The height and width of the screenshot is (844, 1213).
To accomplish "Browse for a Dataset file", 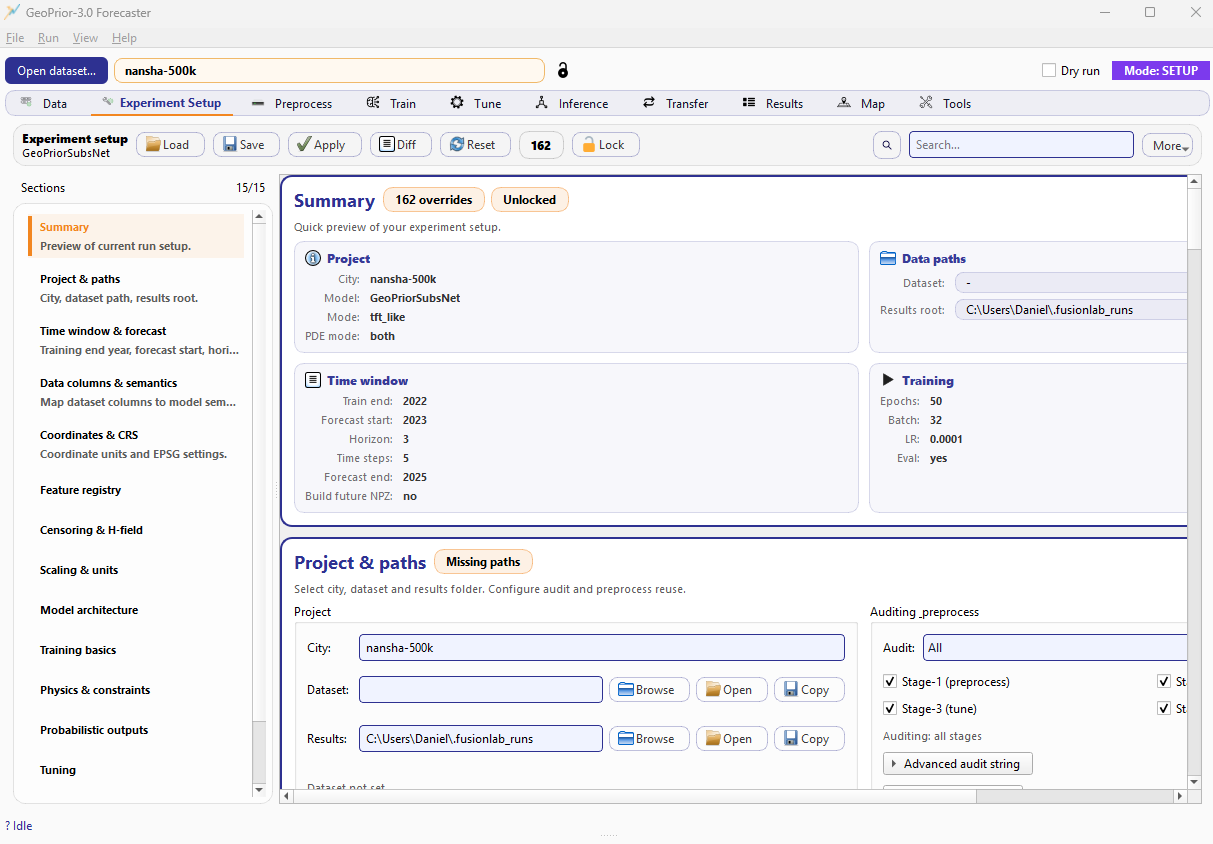I will point(648,690).
